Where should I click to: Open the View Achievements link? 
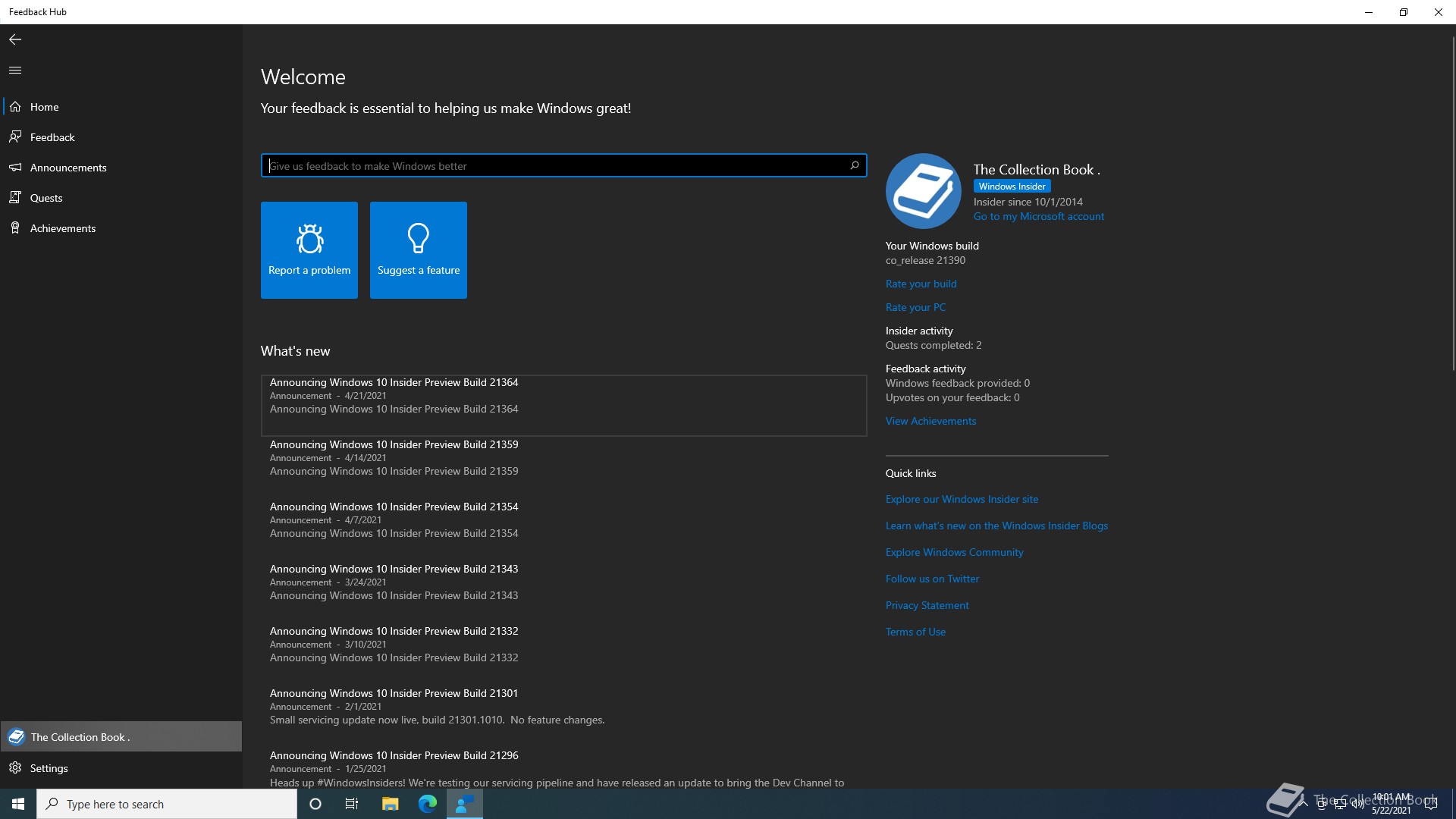pyautogui.click(x=930, y=421)
